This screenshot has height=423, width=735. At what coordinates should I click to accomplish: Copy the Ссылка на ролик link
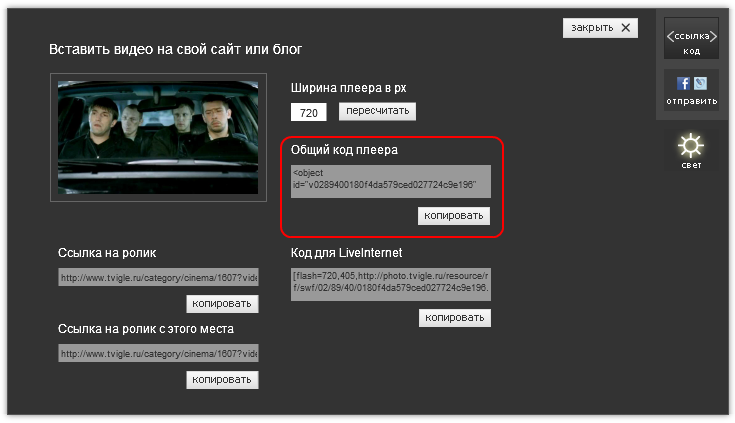tap(222, 303)
